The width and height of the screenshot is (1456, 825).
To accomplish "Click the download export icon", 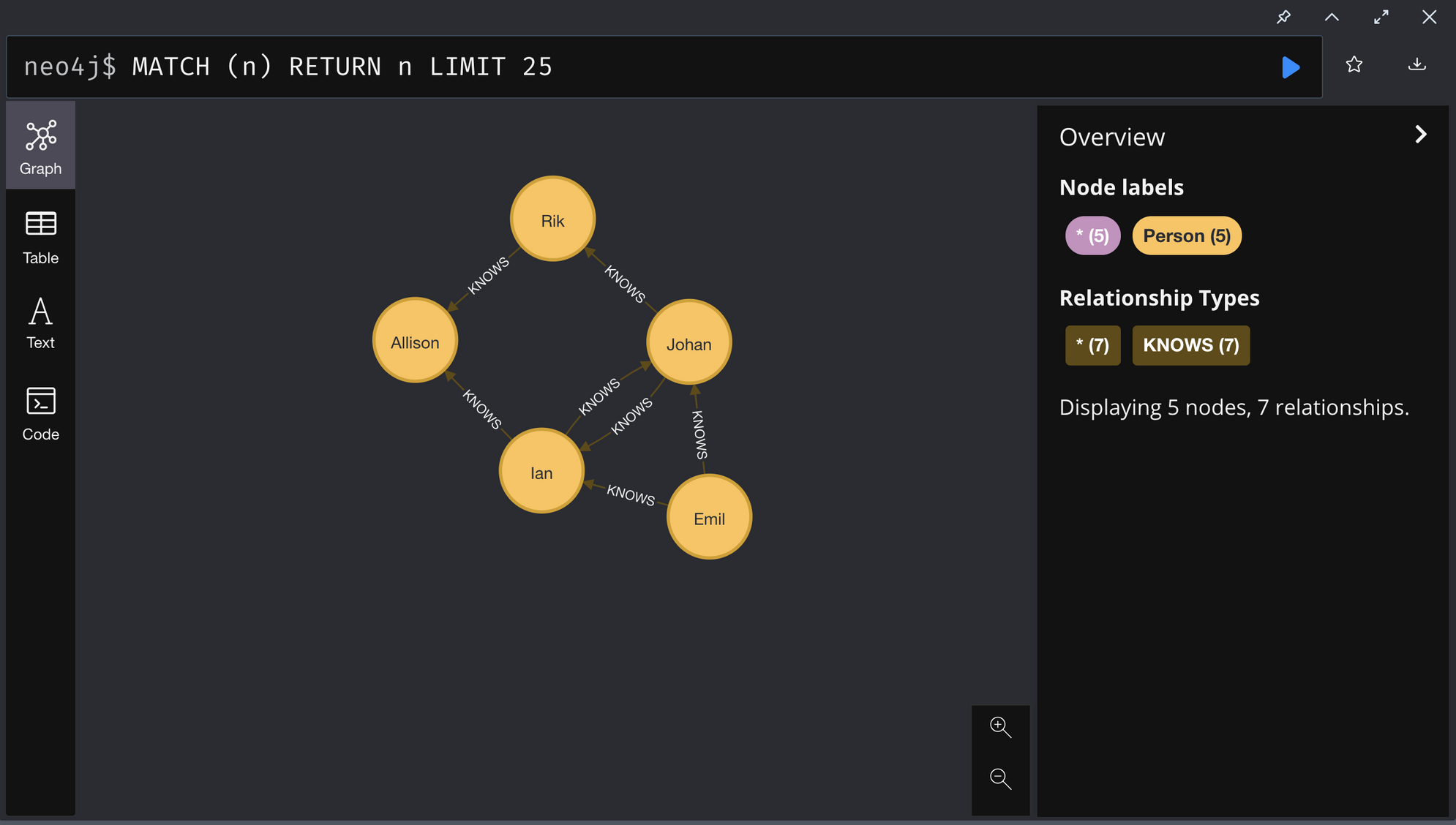I will 1417,64.
